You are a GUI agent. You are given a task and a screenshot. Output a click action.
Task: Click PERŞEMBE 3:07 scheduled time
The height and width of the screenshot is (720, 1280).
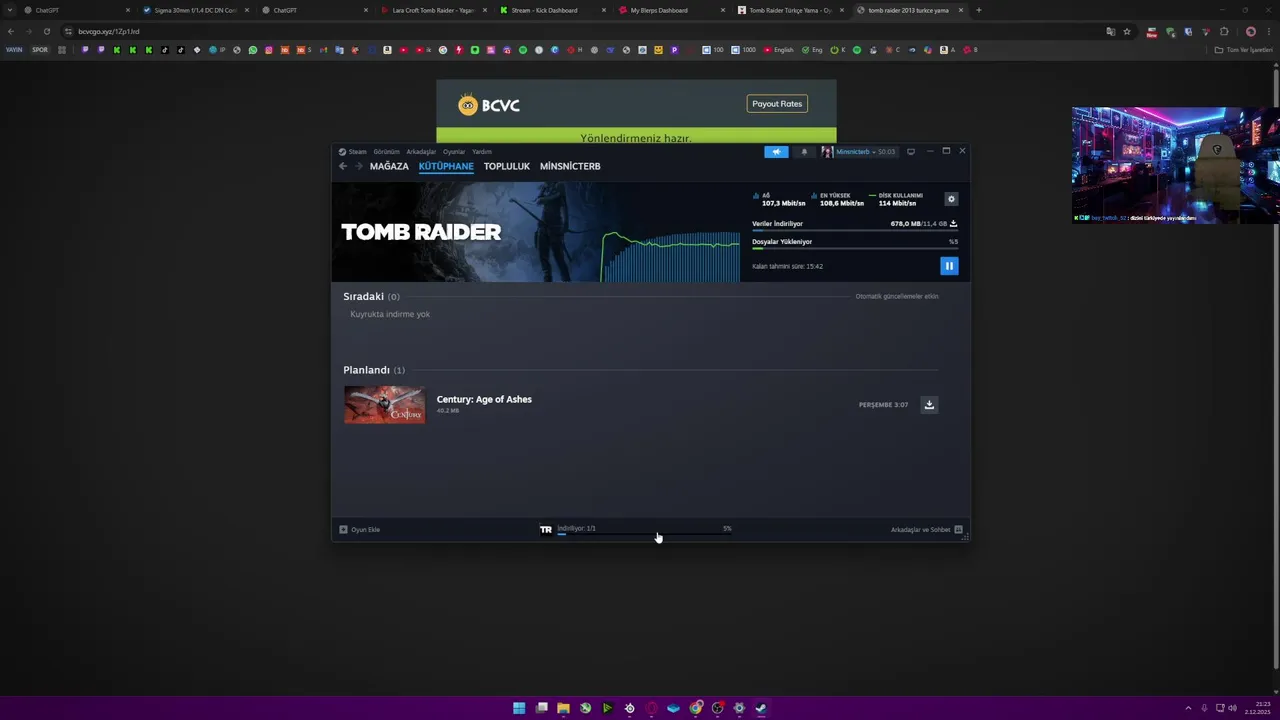883,405
